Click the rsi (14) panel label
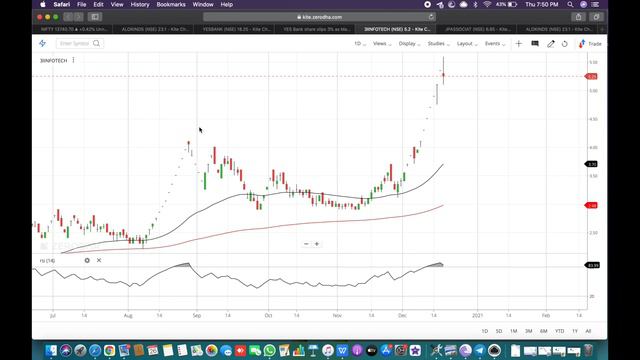The image size is (640, 360). tap(47, 260)
